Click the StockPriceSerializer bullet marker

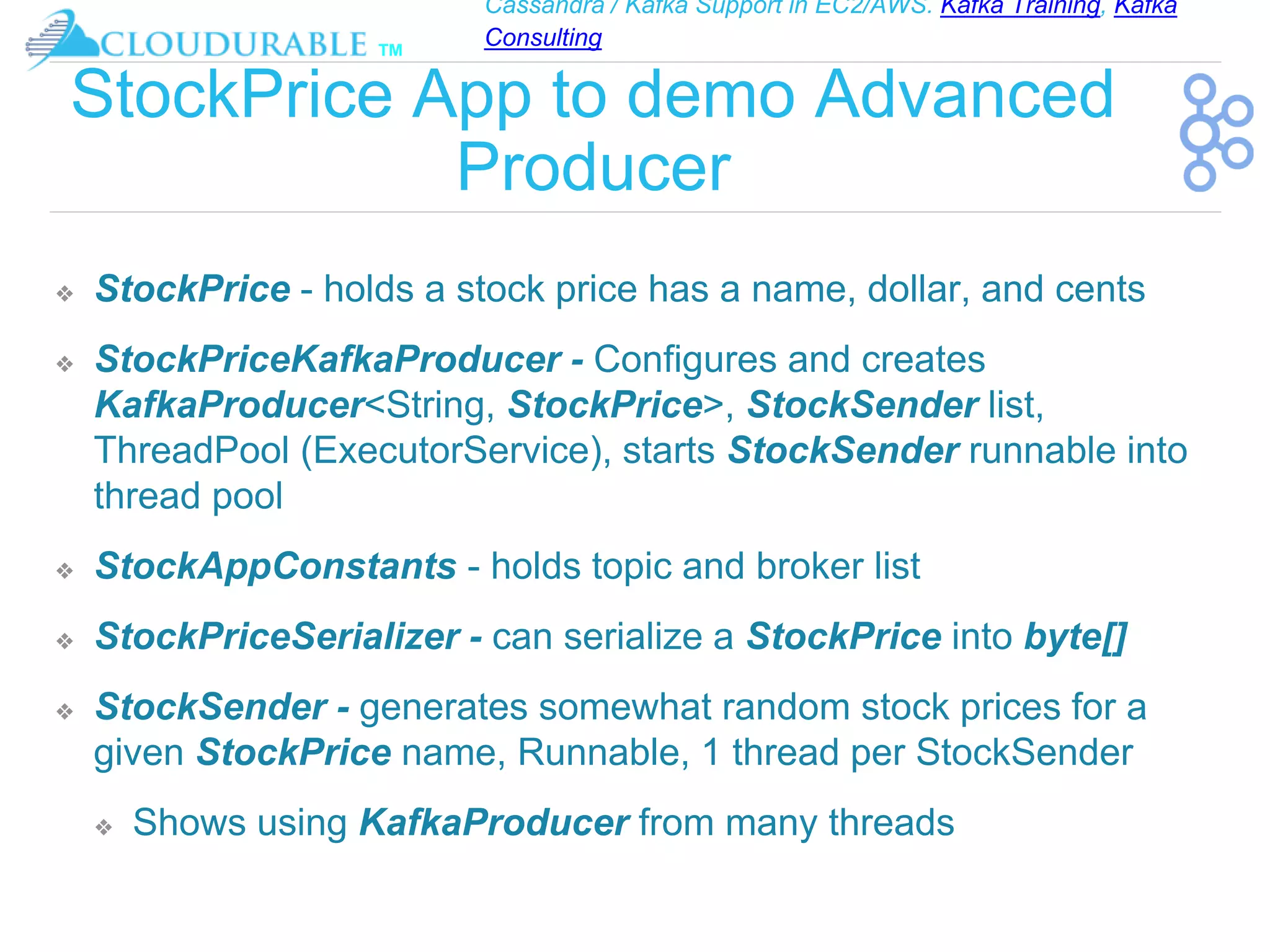[65, 640]
